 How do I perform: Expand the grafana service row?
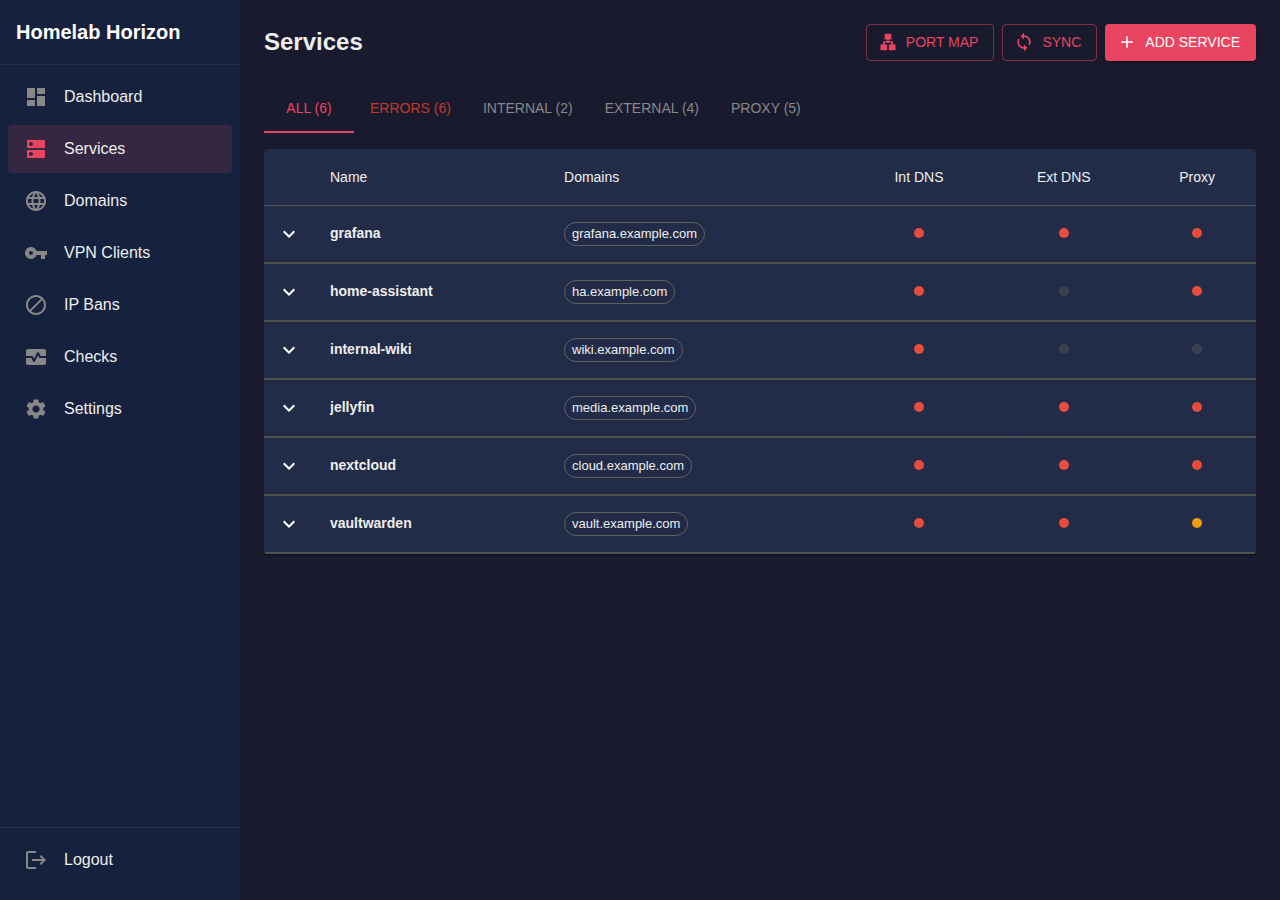[289, 234]
